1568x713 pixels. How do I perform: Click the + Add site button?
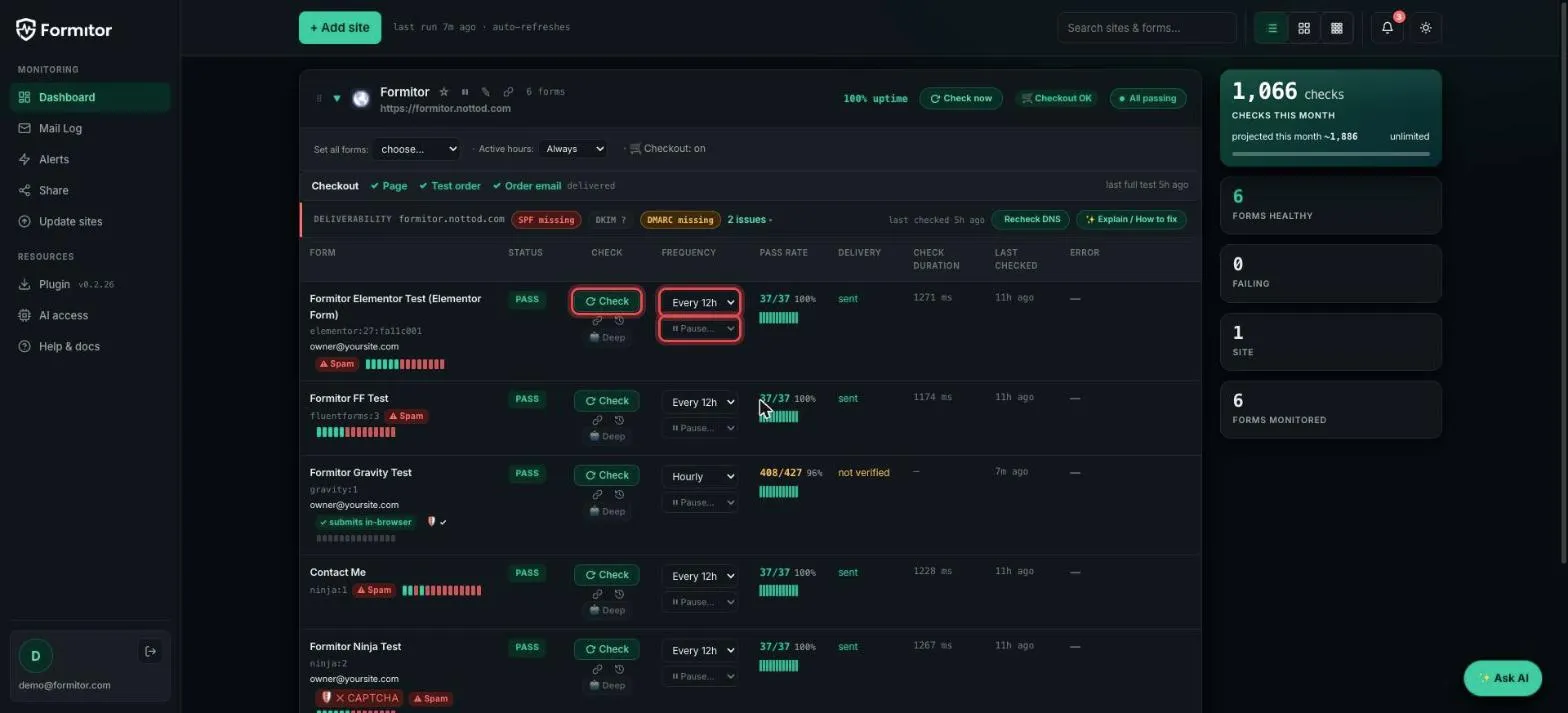tap(340, 28)
